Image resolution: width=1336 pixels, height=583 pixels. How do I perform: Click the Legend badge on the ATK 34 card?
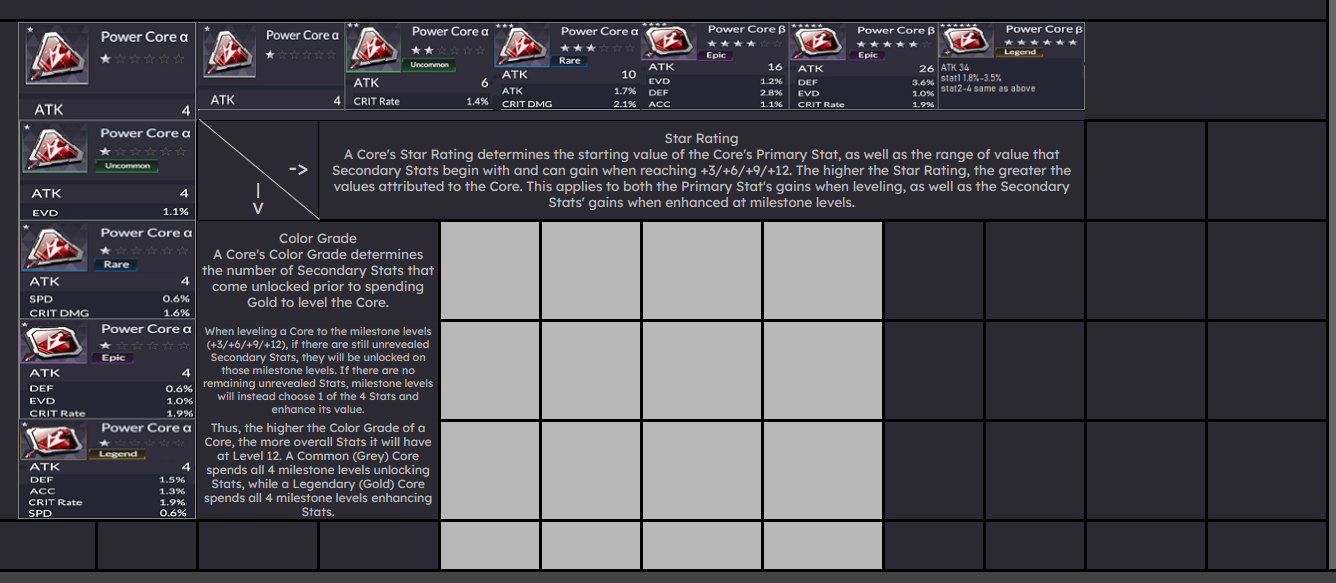(x=1020, y=53)
